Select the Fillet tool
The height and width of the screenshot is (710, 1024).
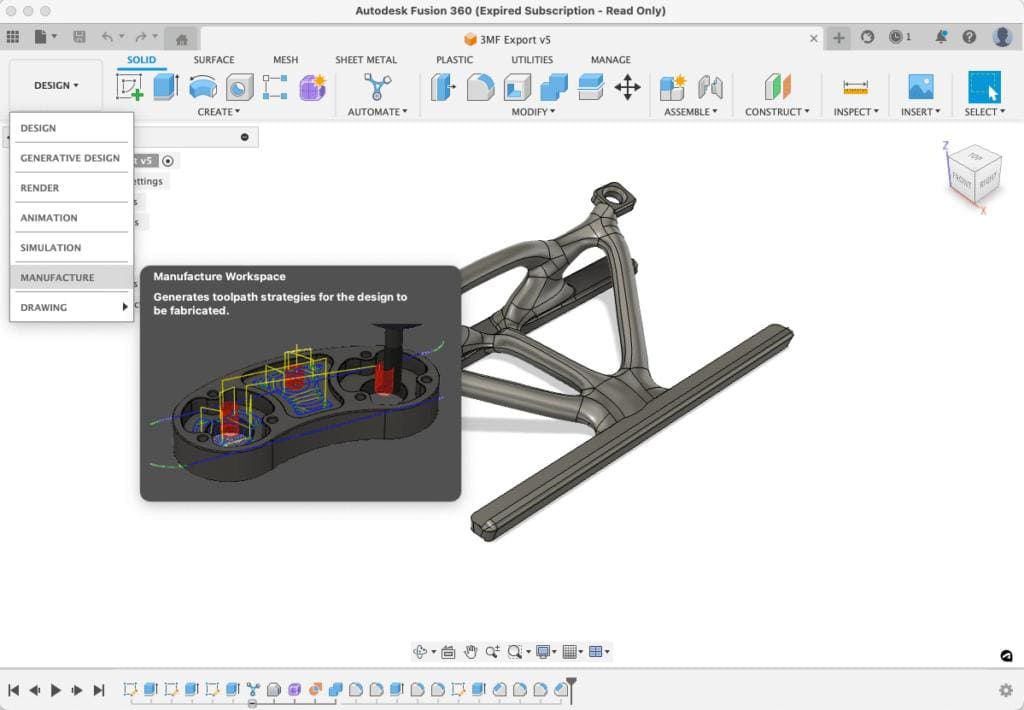(x=481, y=87)
